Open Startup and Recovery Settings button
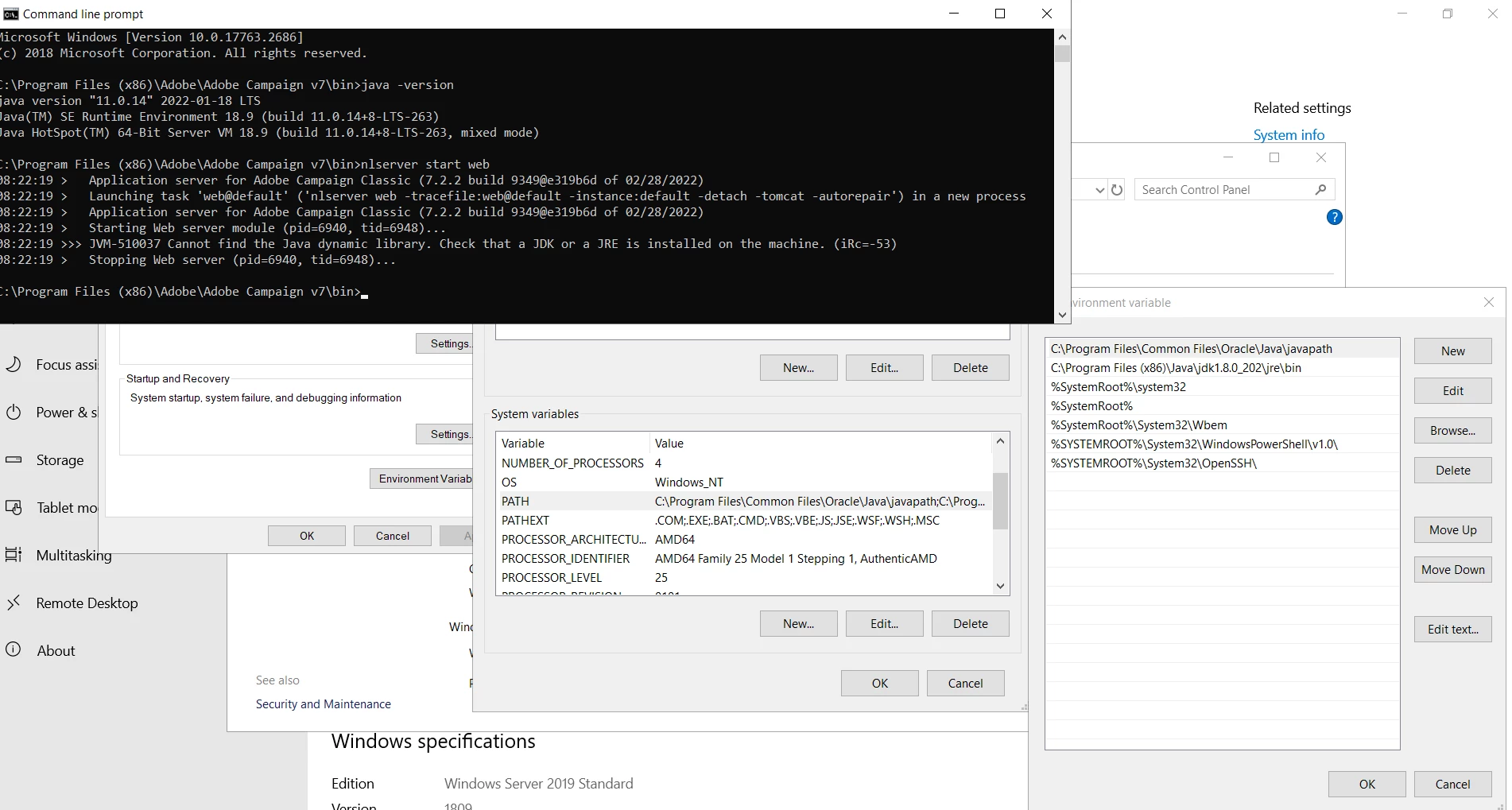The image size is (1512, 810). (x=444, y=434)
